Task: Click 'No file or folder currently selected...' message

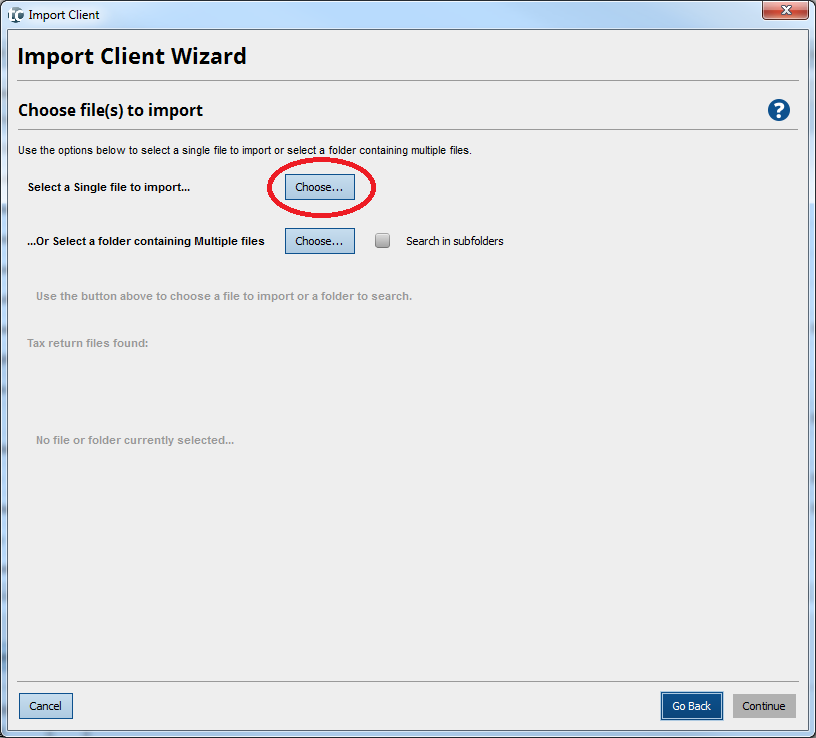Action: (x=135, y=440)
